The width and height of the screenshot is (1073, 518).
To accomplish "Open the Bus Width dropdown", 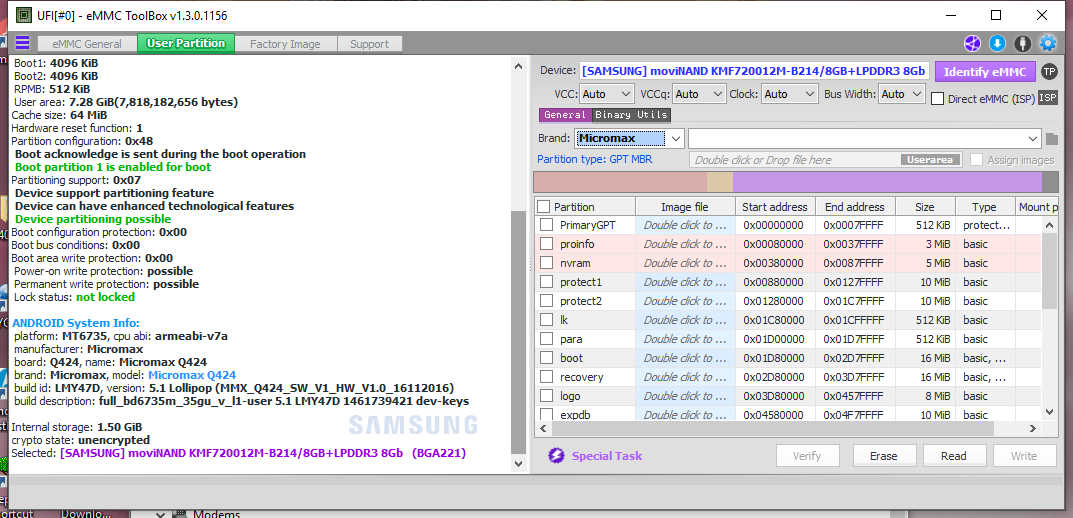I will coord(902,94).
